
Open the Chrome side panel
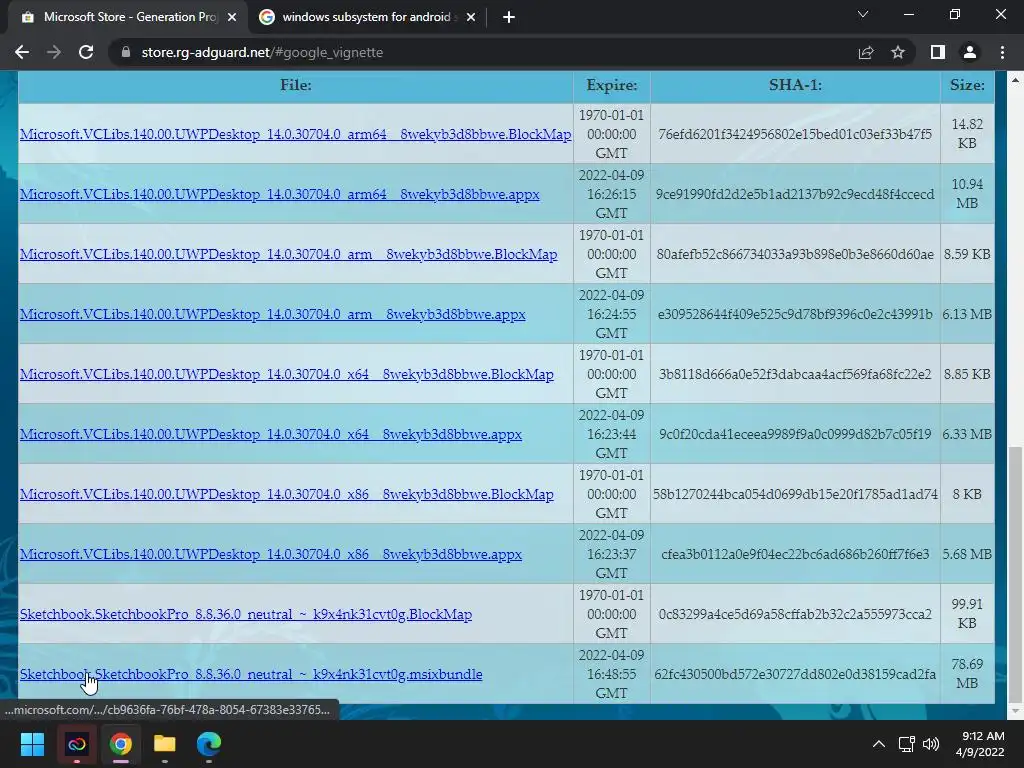[938, 52]
